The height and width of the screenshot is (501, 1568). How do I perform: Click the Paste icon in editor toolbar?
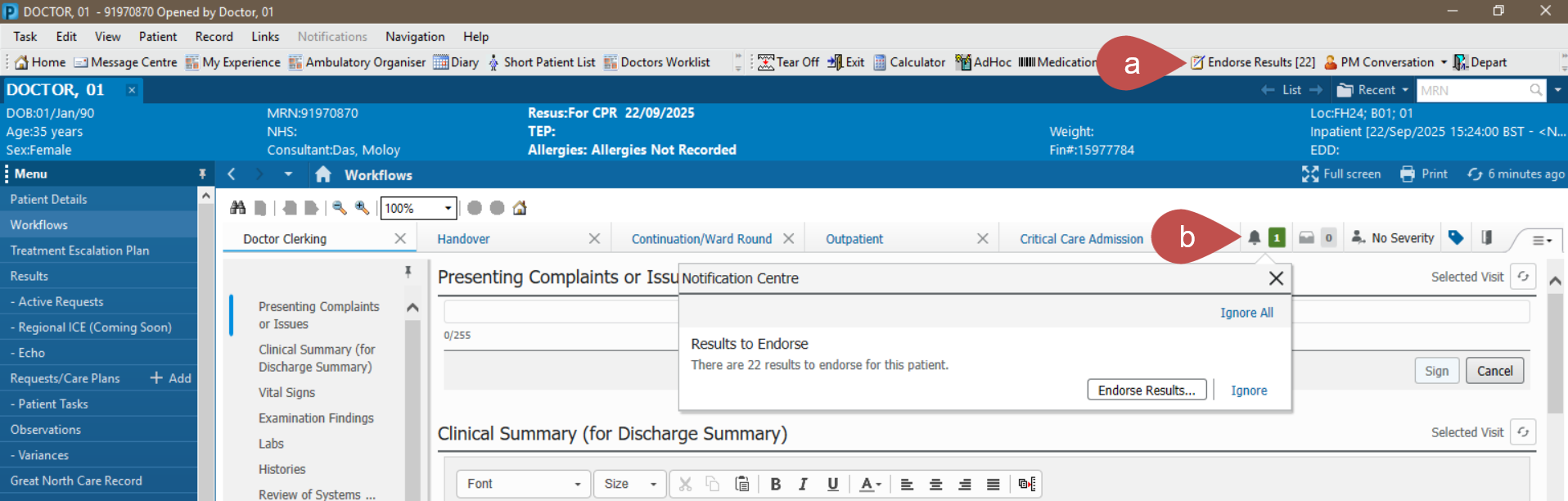[741, 484]
